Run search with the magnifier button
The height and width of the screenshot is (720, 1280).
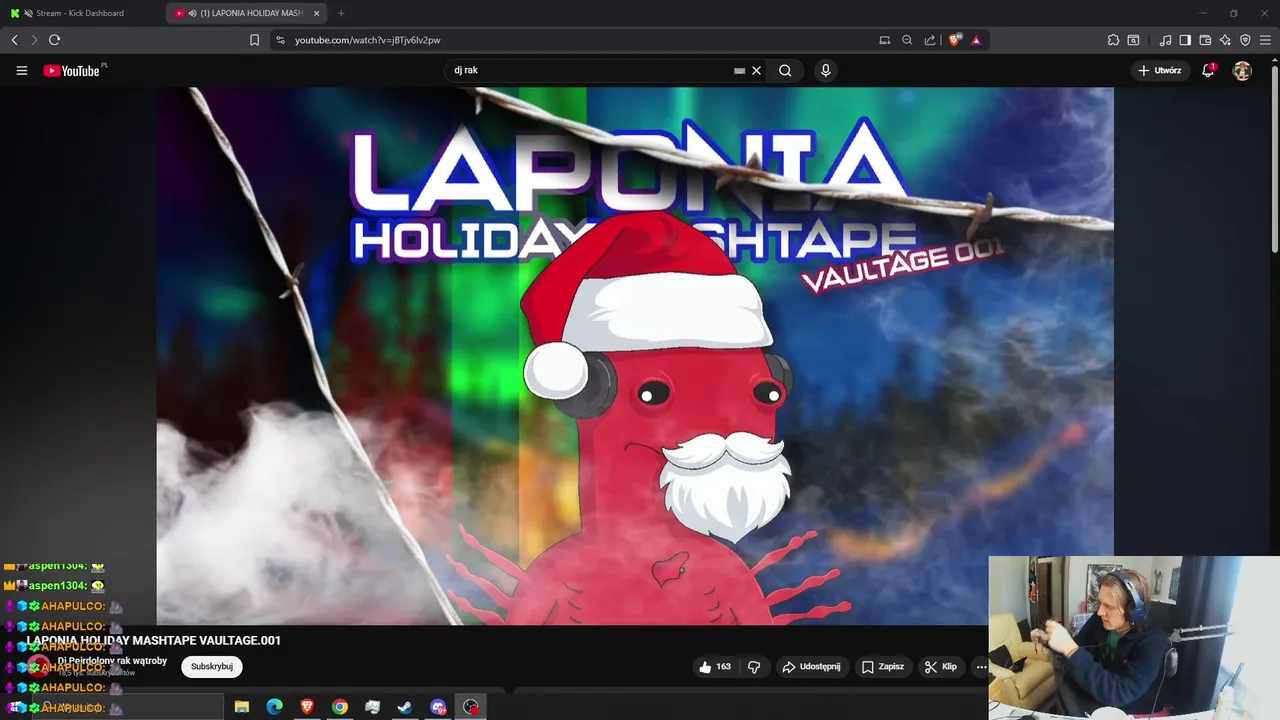point(785,71)
